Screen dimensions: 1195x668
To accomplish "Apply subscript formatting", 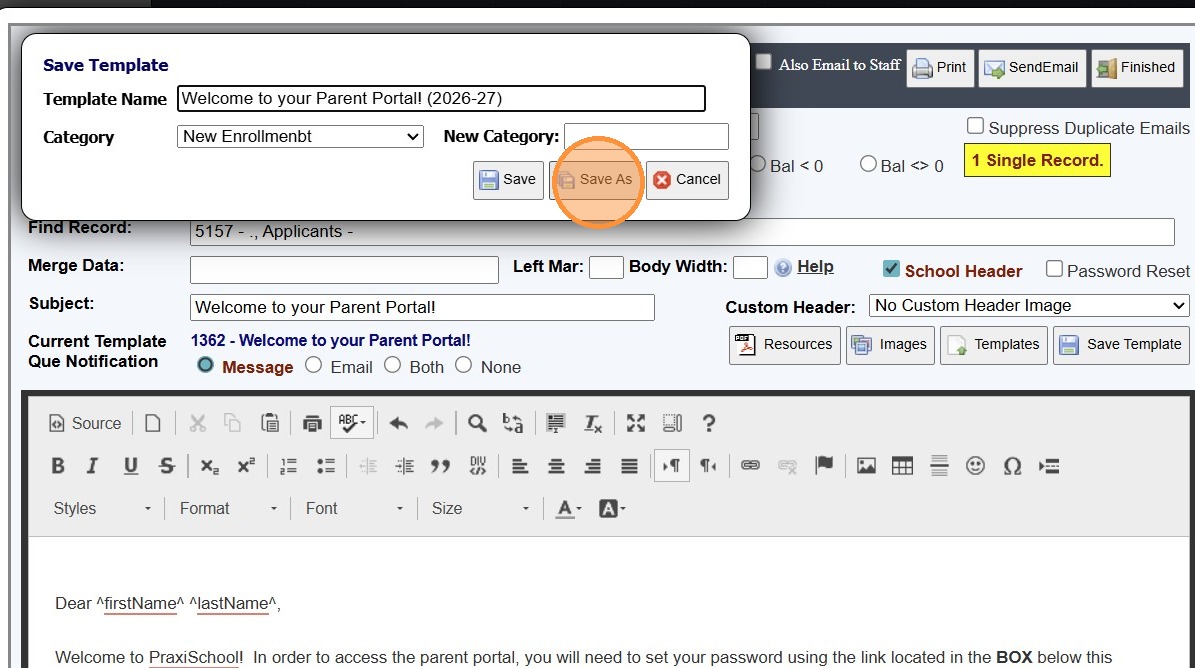I will (210, 466).
